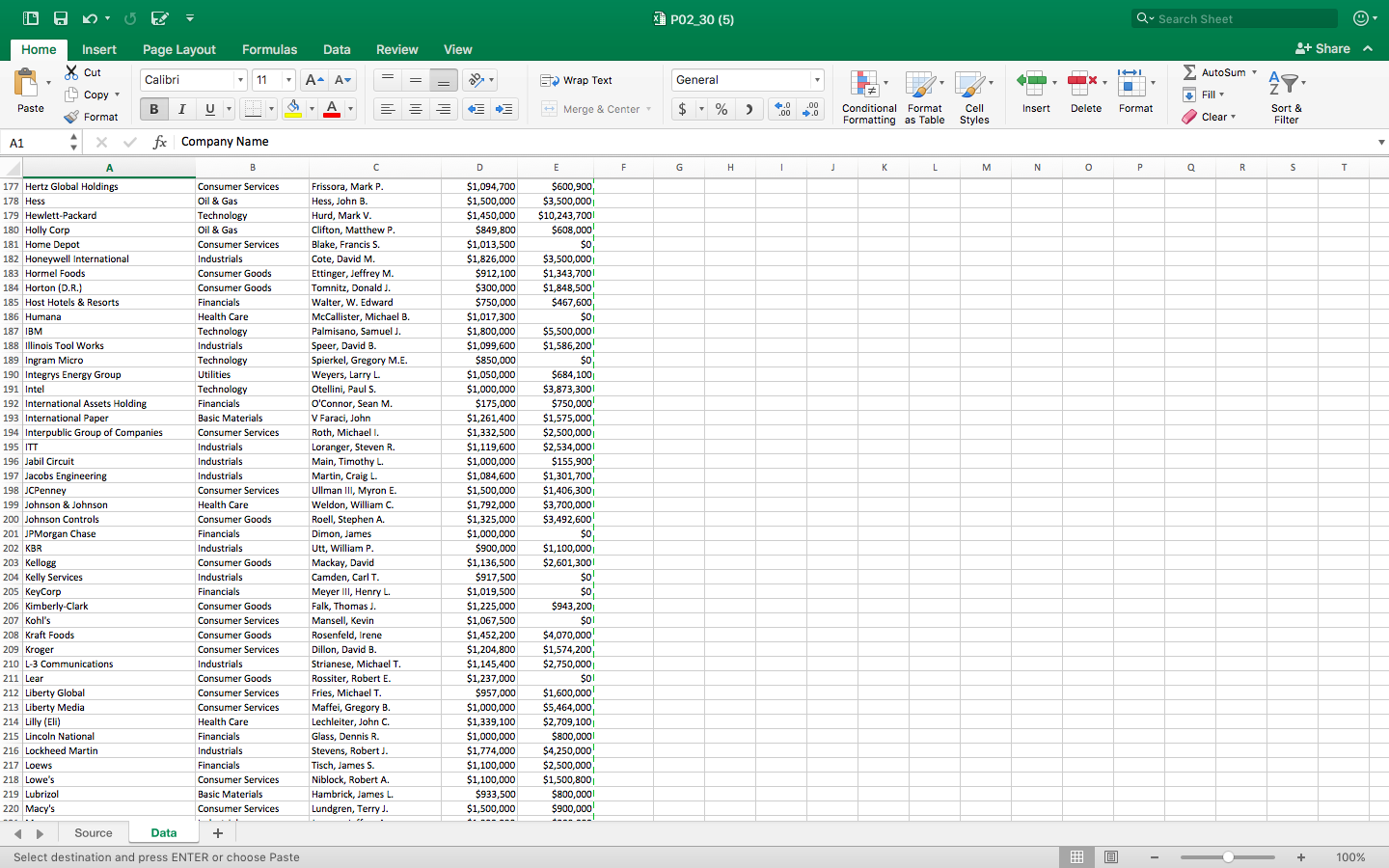Image resolution: width=1389 pixels, height=868 pixels.
Task: Click Sort & Filter button
Action: (1286, 96)
